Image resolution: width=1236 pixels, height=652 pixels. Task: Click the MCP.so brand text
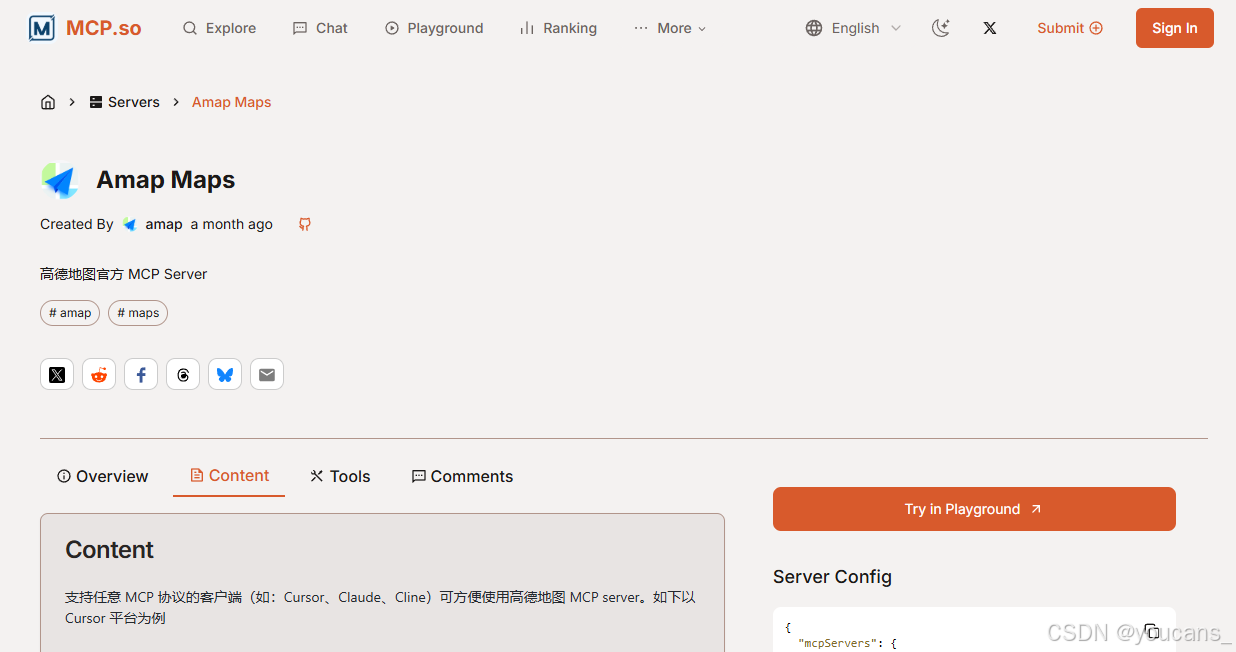click(x=104, y=28)
